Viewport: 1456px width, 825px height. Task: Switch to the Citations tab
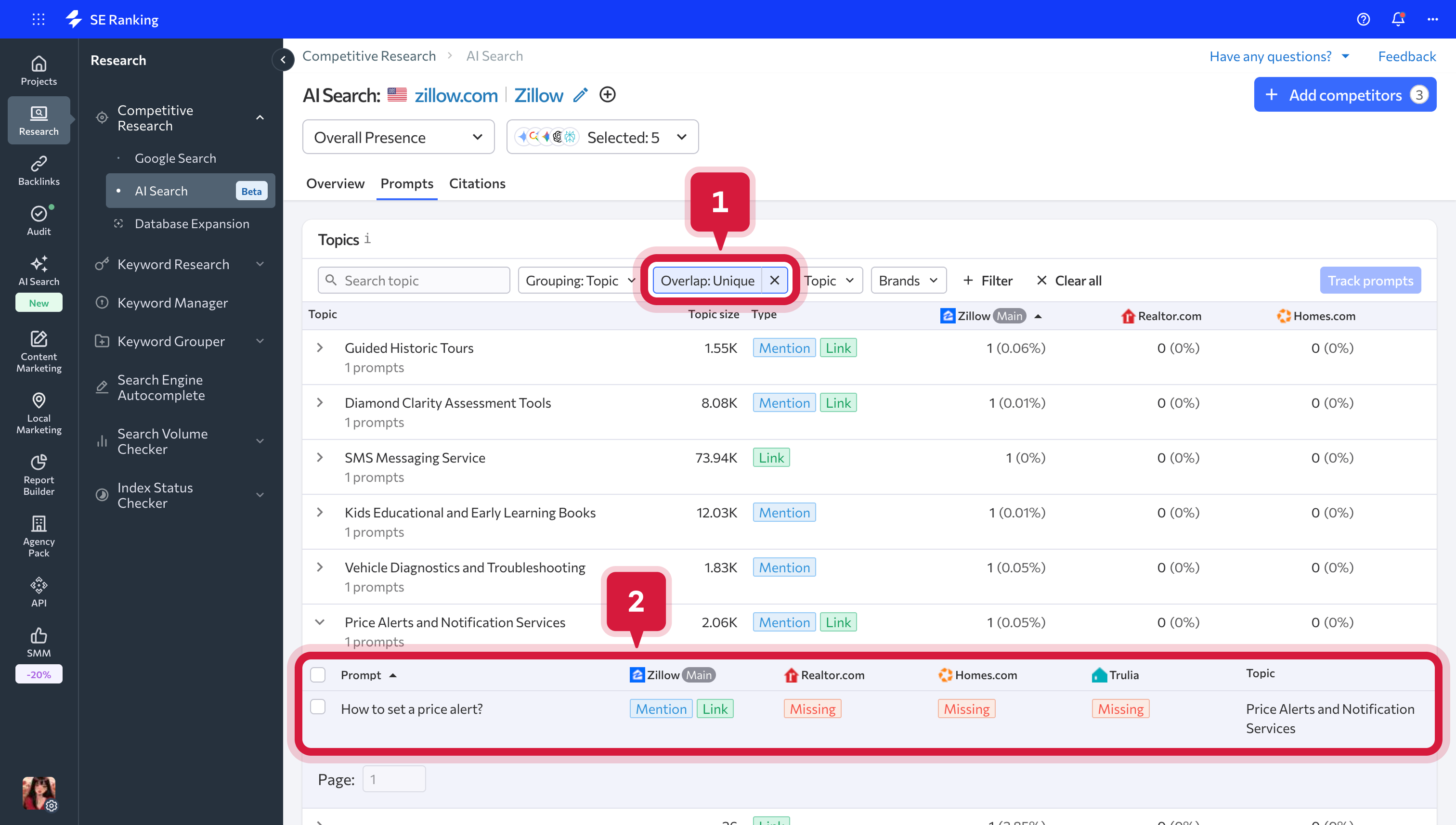(x=477, y=183)
